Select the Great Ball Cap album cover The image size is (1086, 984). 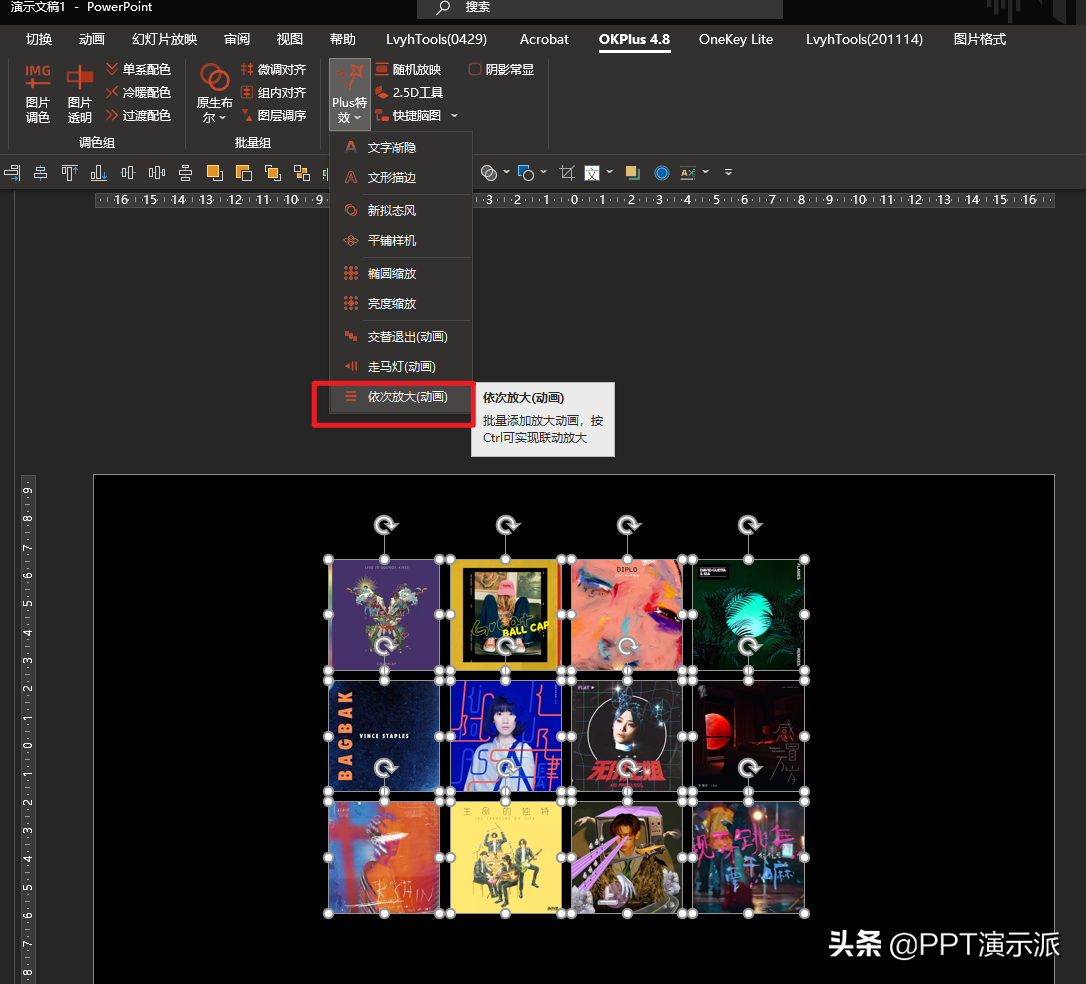coord(506,615)
